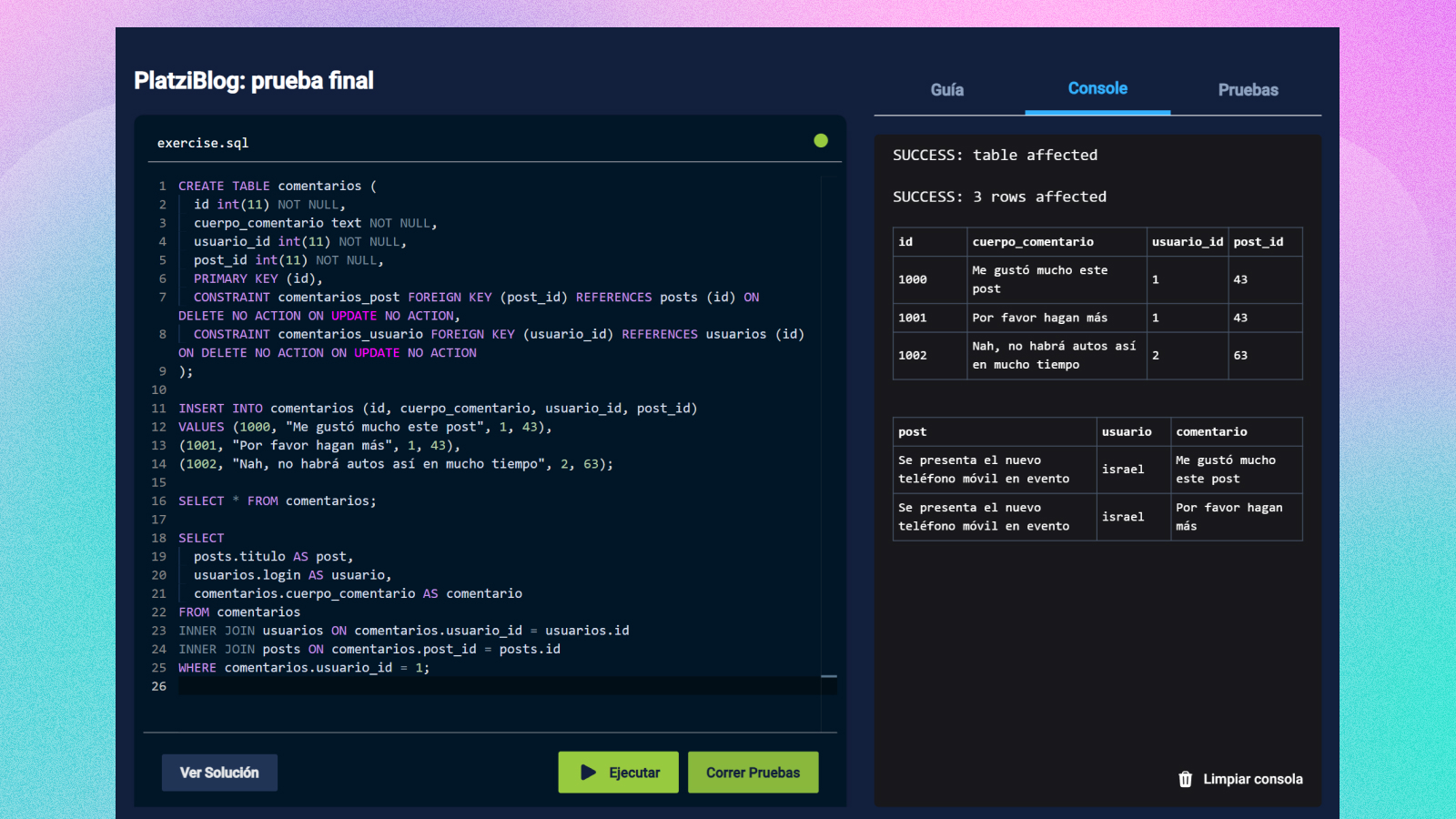Click the post header in second table

click(x=913, y=432)
